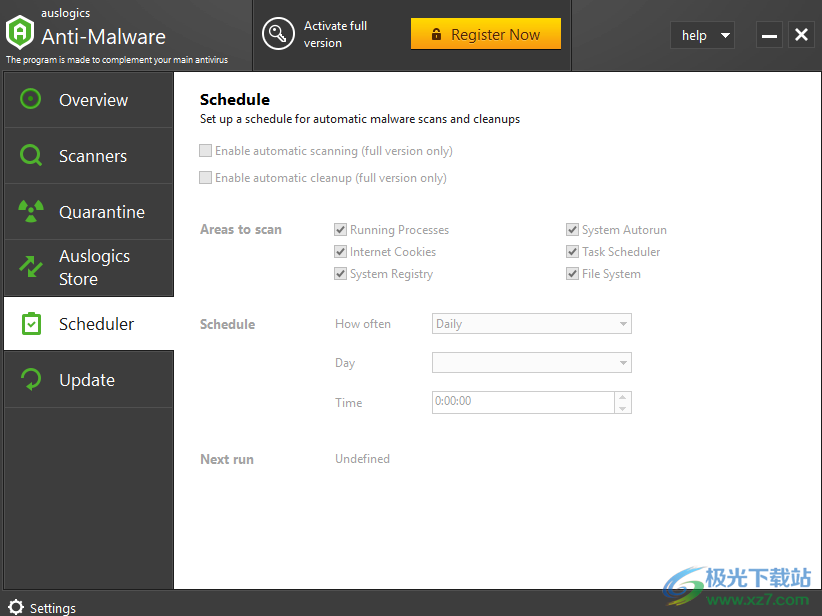Click the Register Now button text

pos(495,35)
